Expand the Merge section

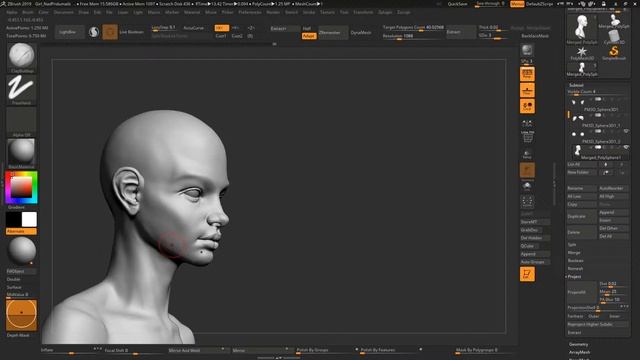[x=574, y=253]
